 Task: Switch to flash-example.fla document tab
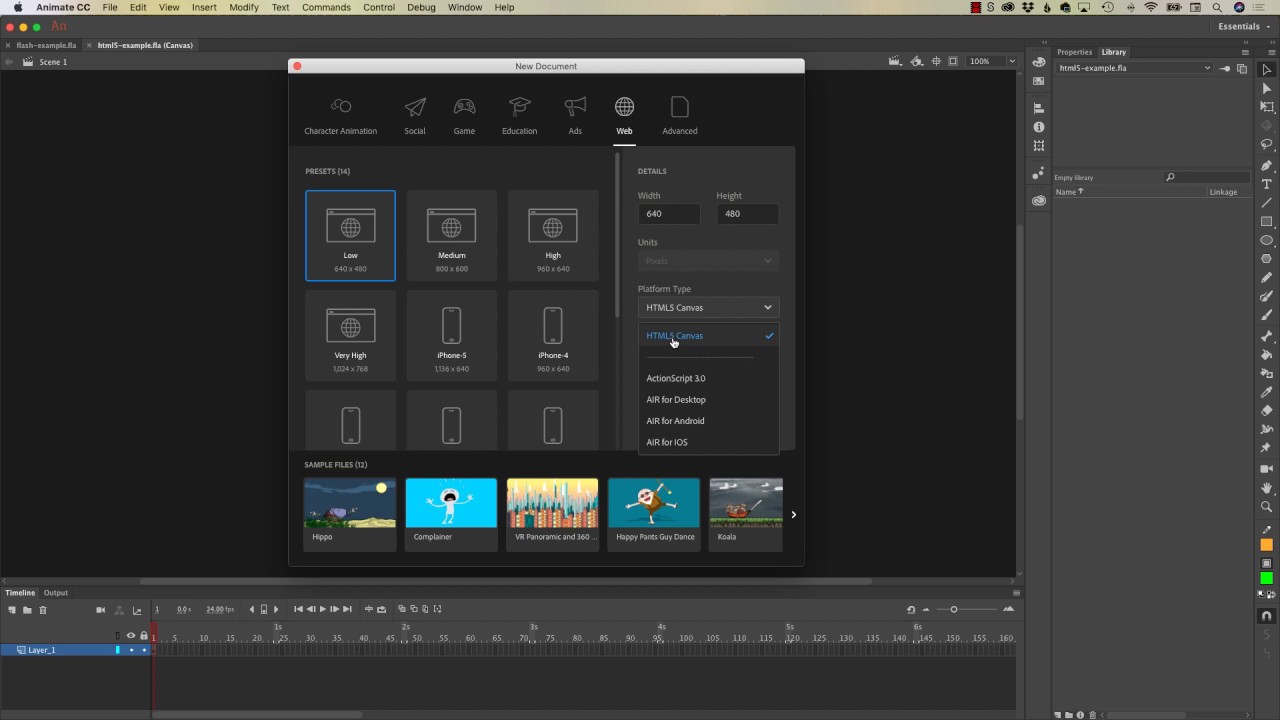[x=46, y=45]
